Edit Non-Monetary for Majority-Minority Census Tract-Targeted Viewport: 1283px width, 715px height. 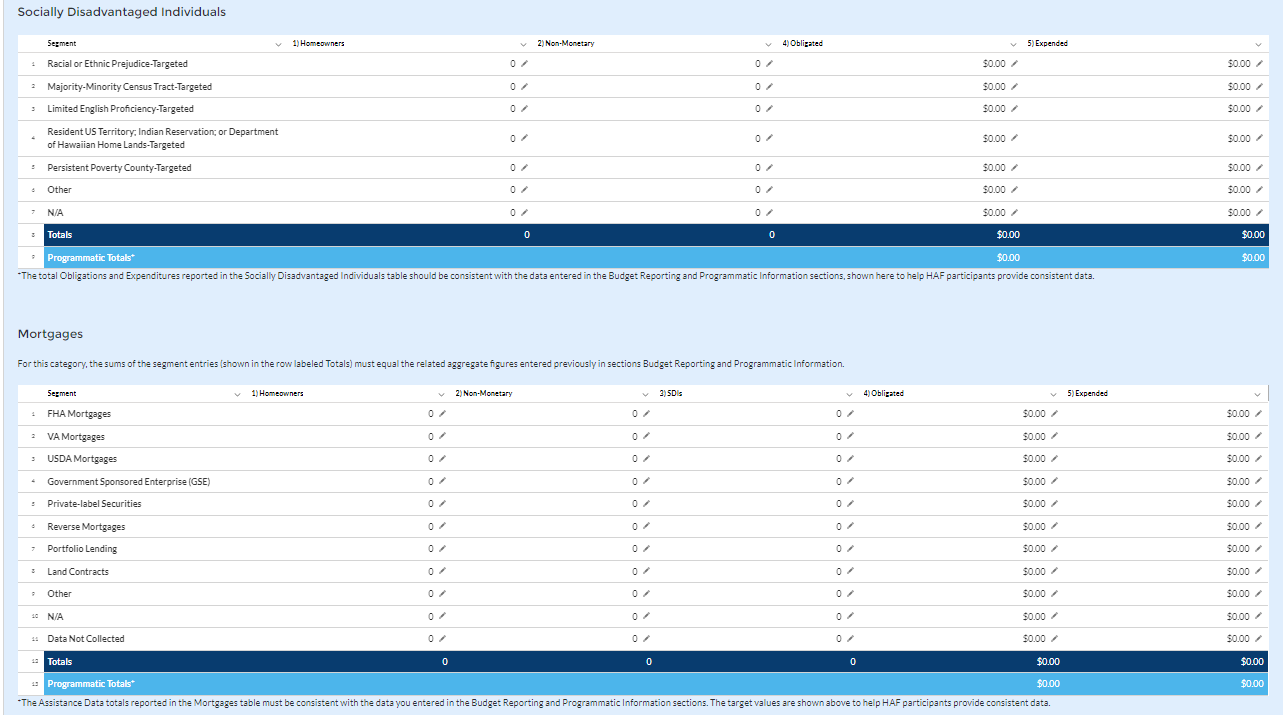[x=769, y=87]
